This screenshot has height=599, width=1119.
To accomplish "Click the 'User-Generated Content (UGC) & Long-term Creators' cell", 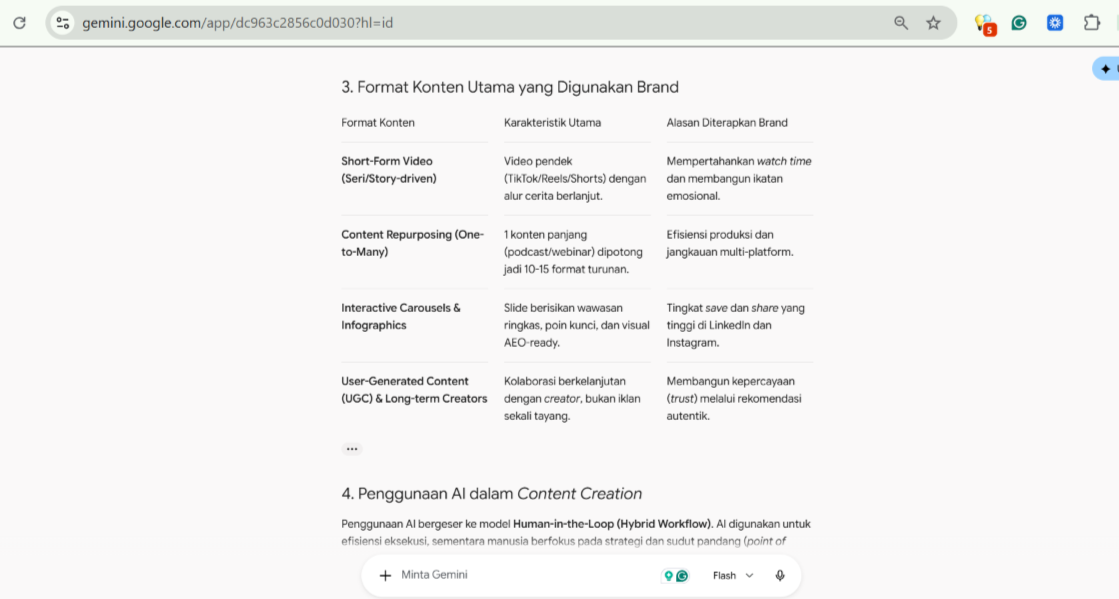I will pos(414,390).
